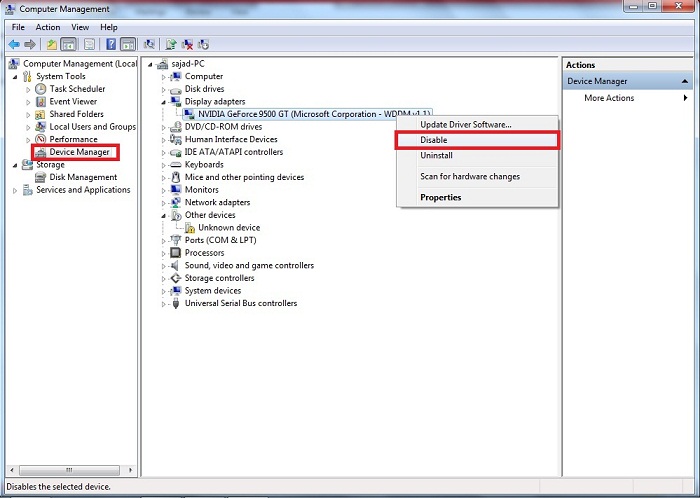Toggle the Show/Hide Action Pane toolbar icon
This screenshot has width=700, height=498.
coord(128,44)
